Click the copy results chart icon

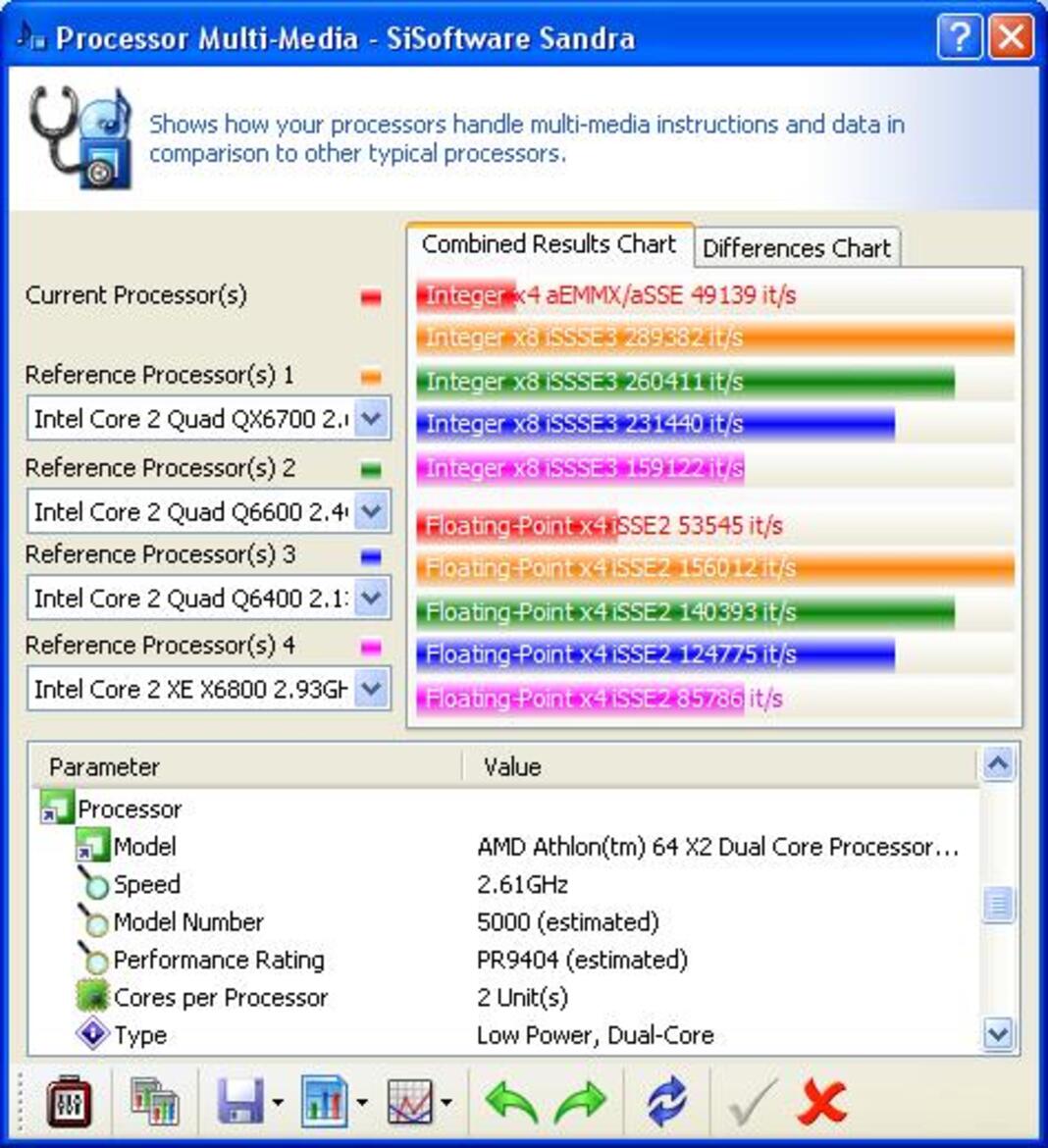click(154, 1100)
